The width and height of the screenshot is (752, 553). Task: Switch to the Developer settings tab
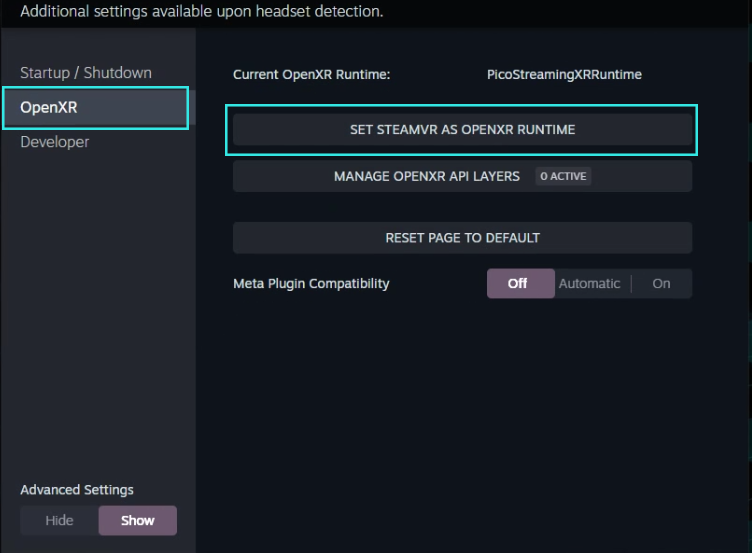pos(55,142)
